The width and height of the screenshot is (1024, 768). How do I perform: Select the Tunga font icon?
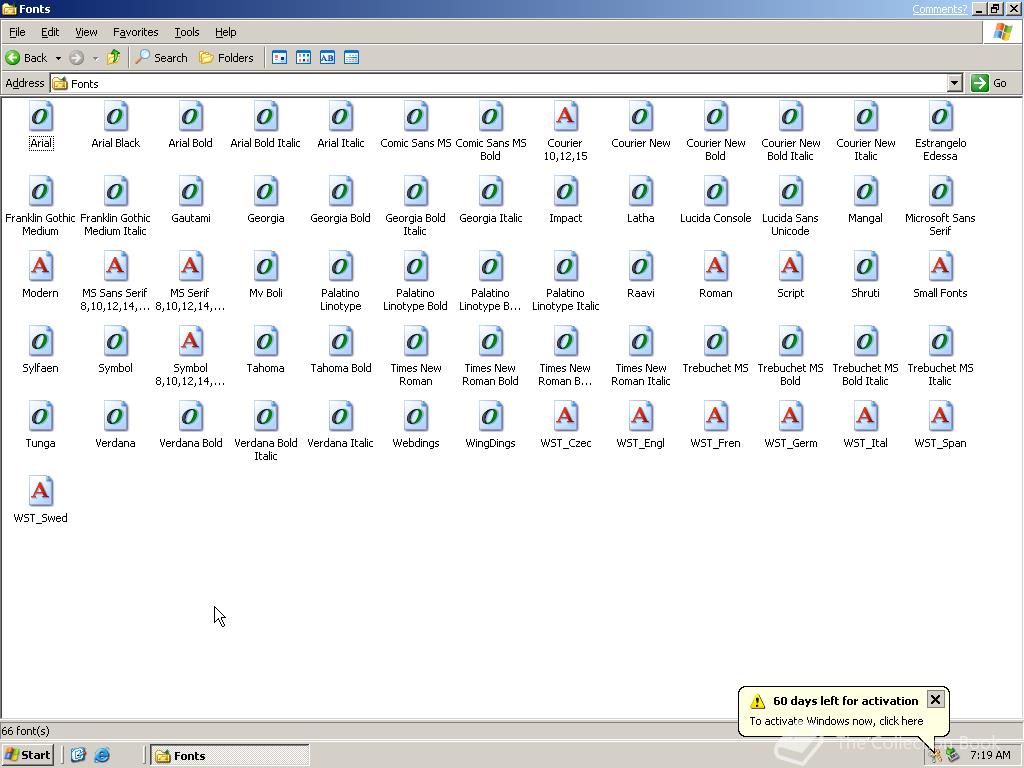click(x=40, y=417)
